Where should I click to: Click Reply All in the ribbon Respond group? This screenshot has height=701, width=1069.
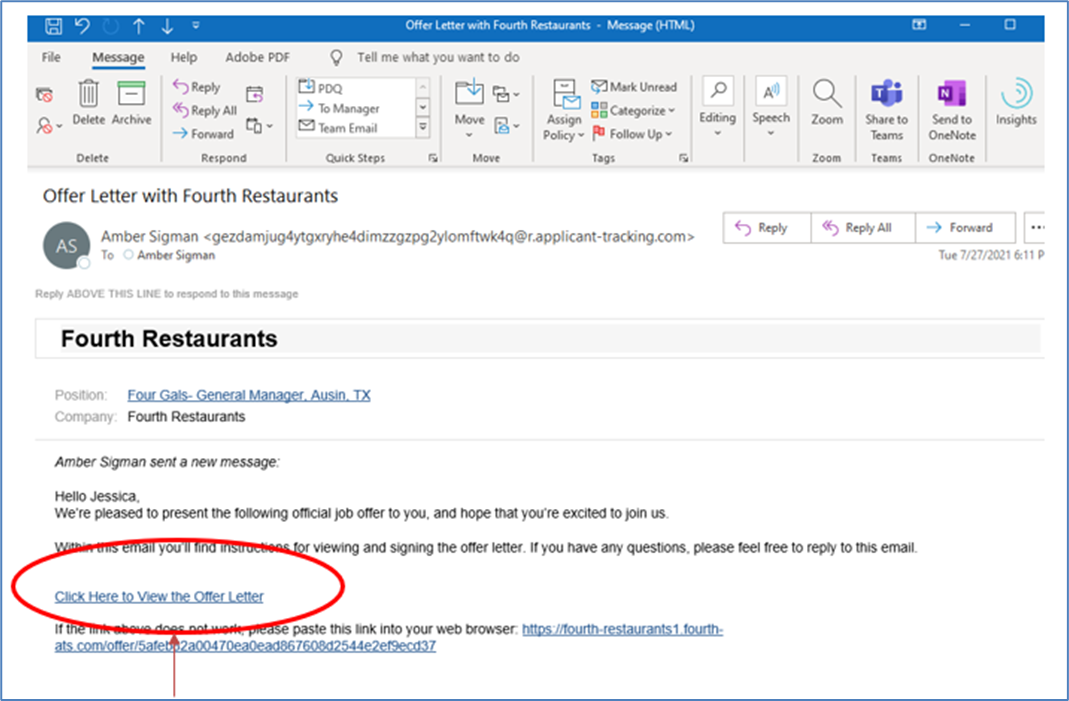(205, 110)
